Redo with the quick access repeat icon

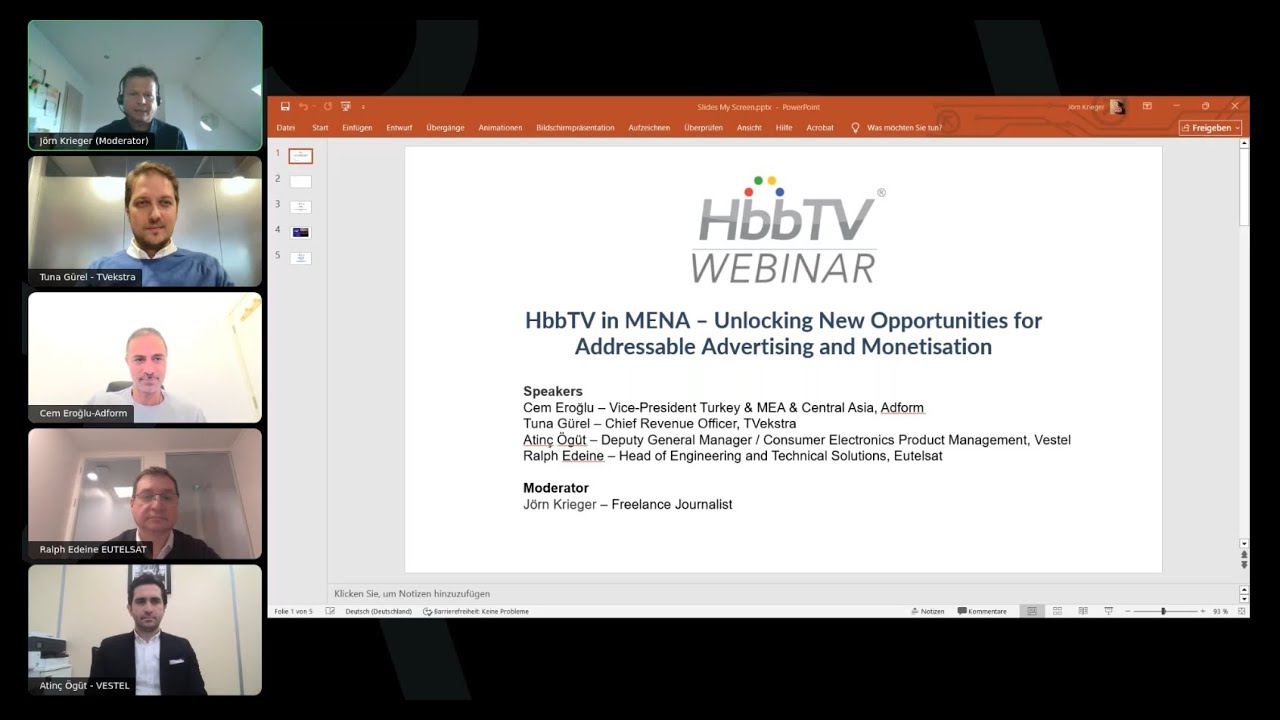(327, 107)
